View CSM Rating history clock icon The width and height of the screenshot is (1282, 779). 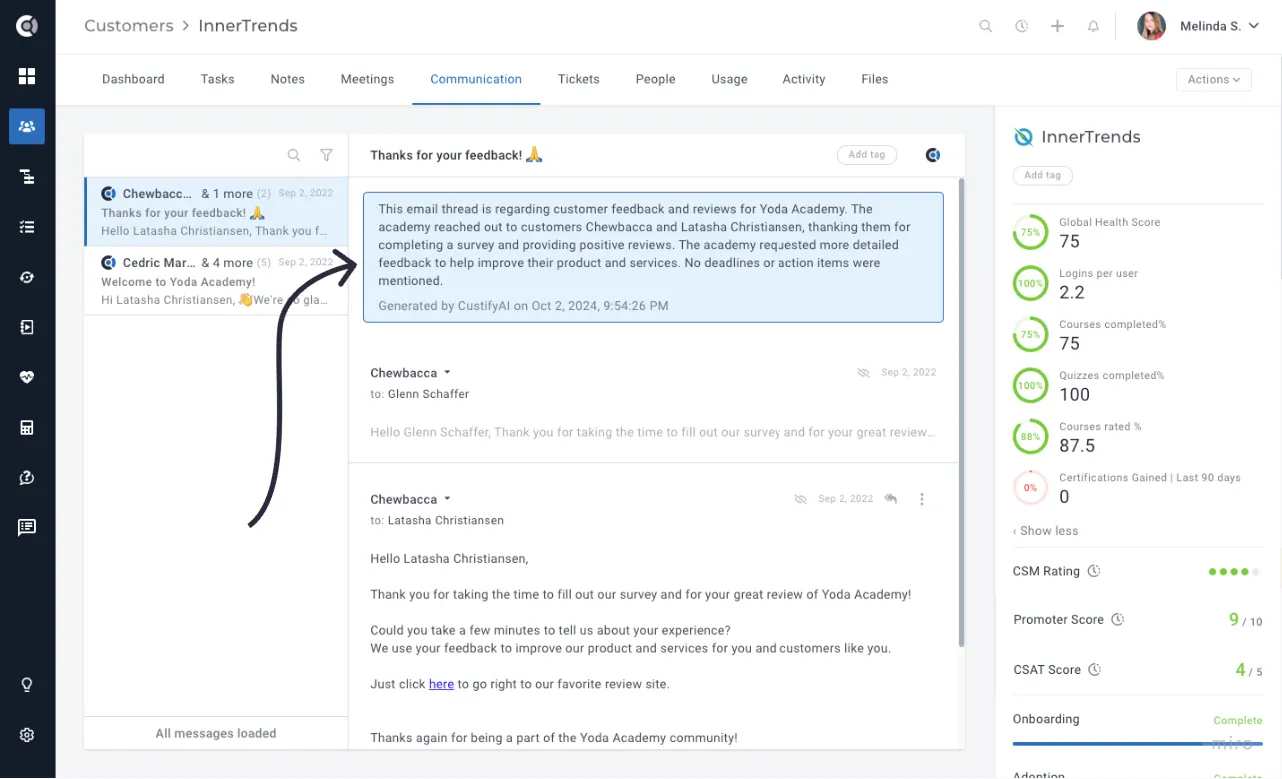1094,571
